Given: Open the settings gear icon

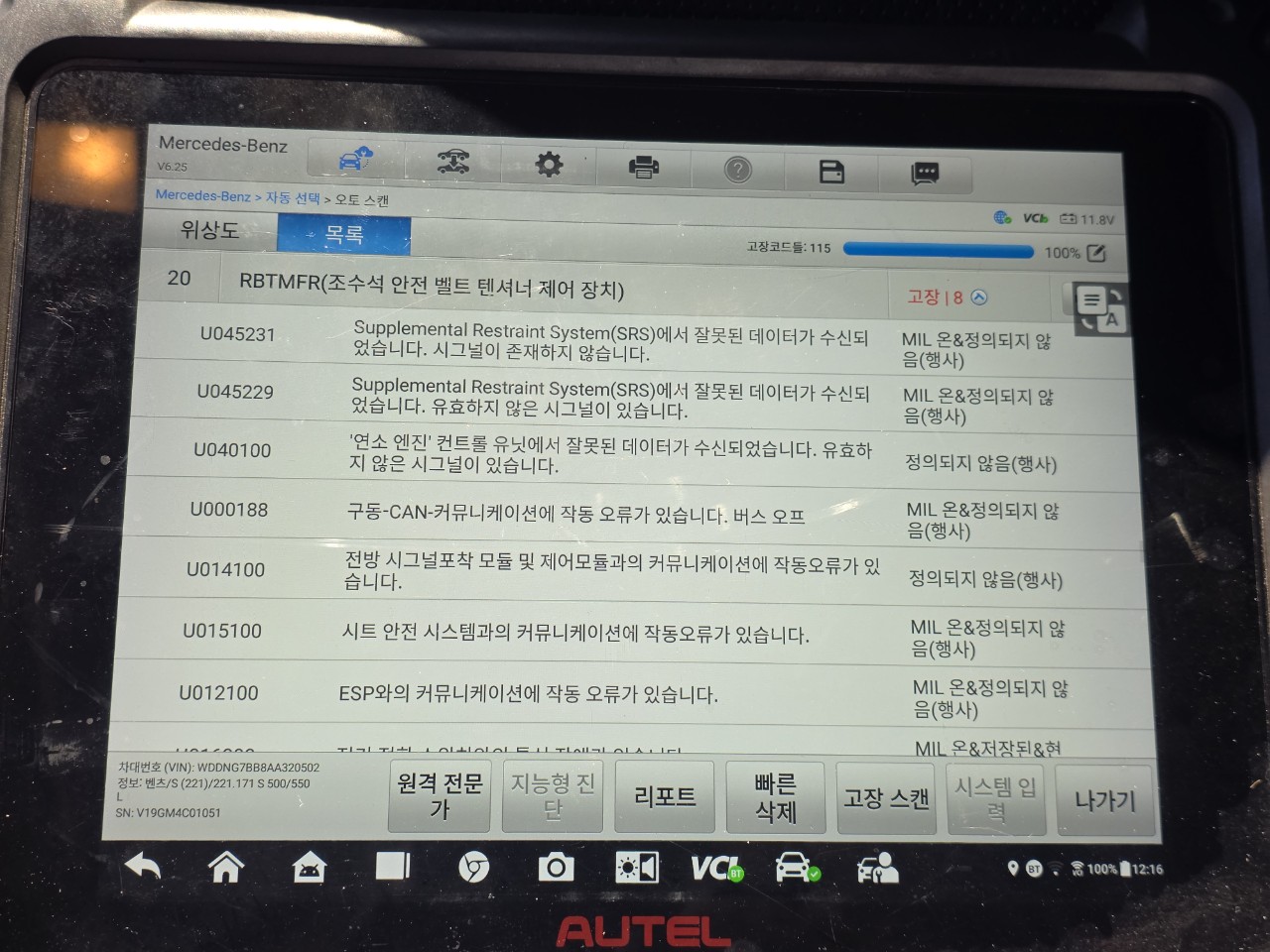Looking at the screenshot, I should click(549, 165).
